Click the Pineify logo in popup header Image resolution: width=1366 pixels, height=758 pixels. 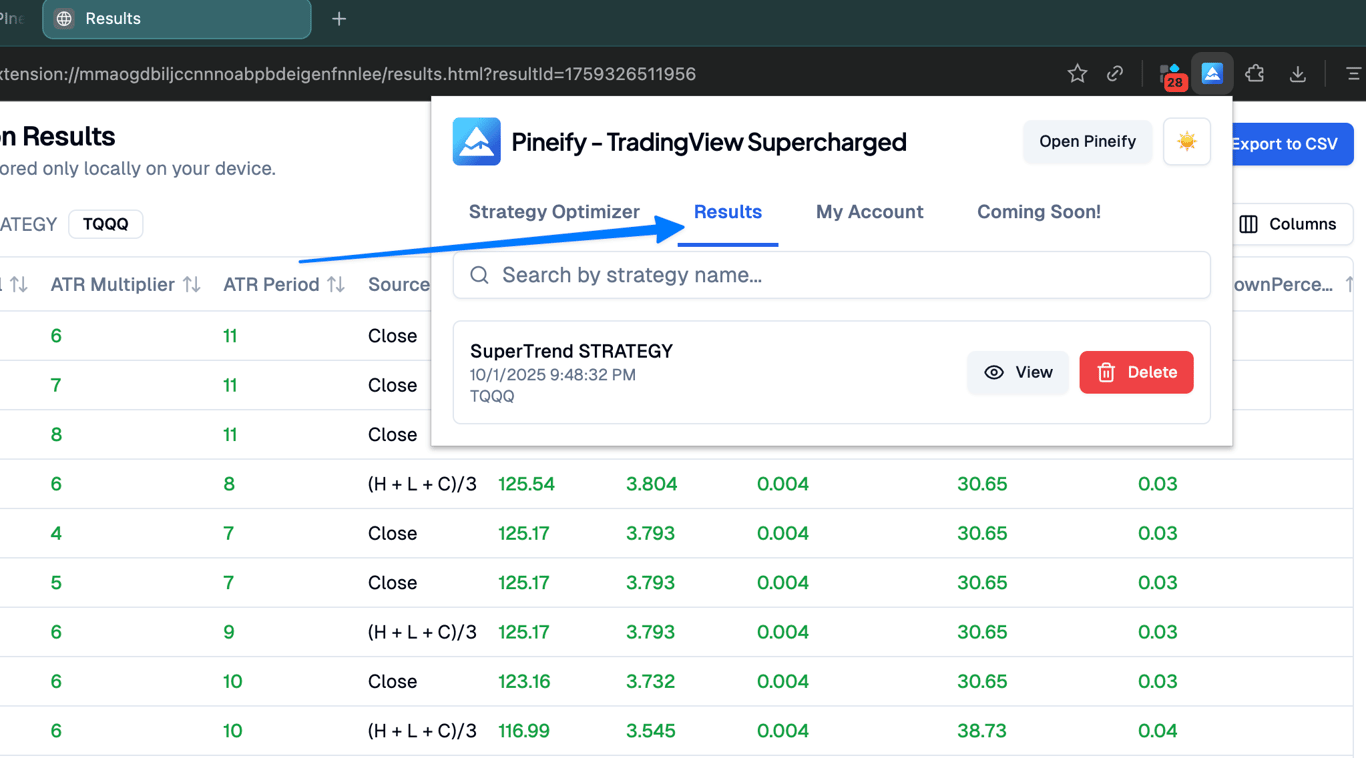coord(477,142)
